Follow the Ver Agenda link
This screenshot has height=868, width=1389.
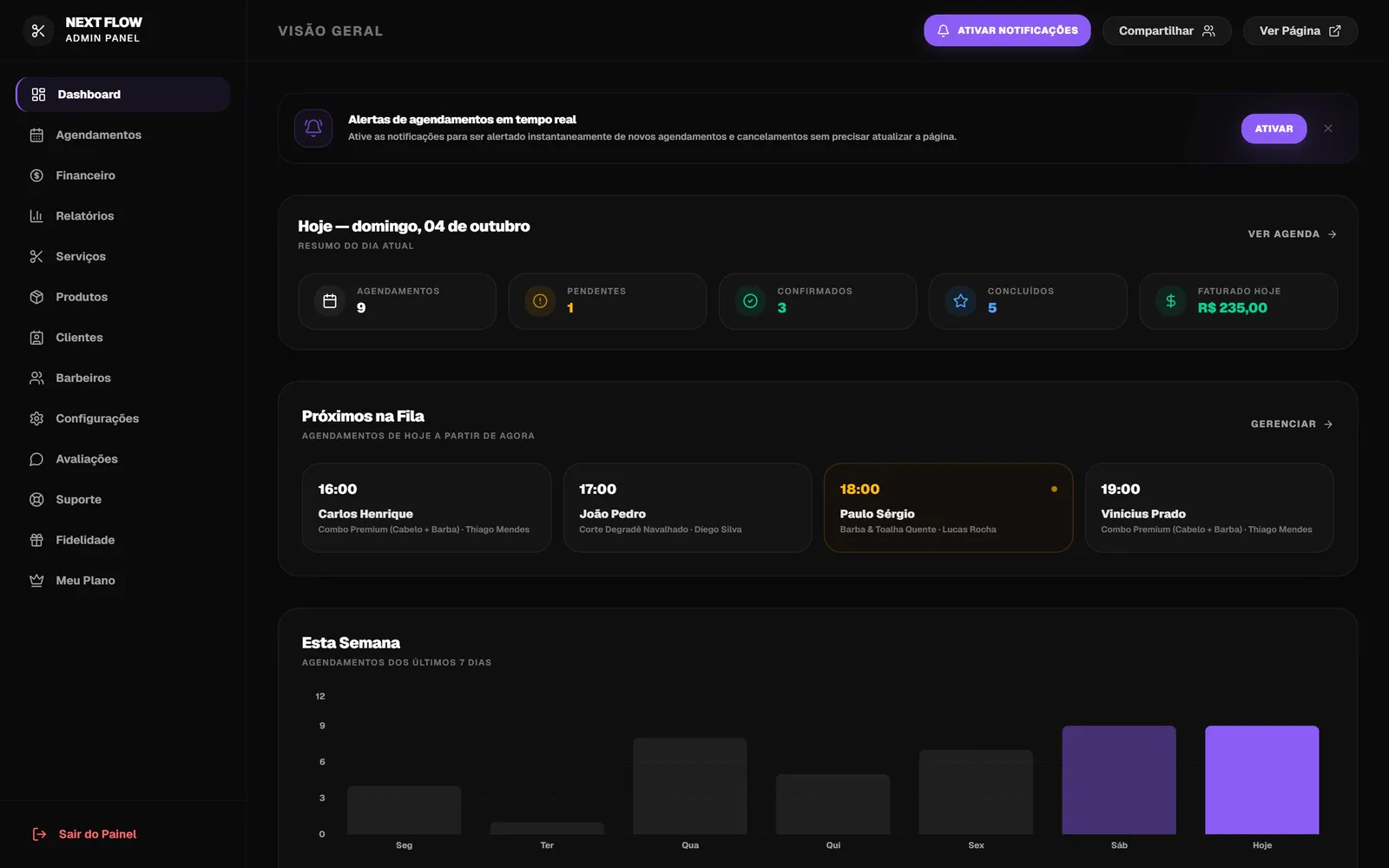click(1292, 234)
